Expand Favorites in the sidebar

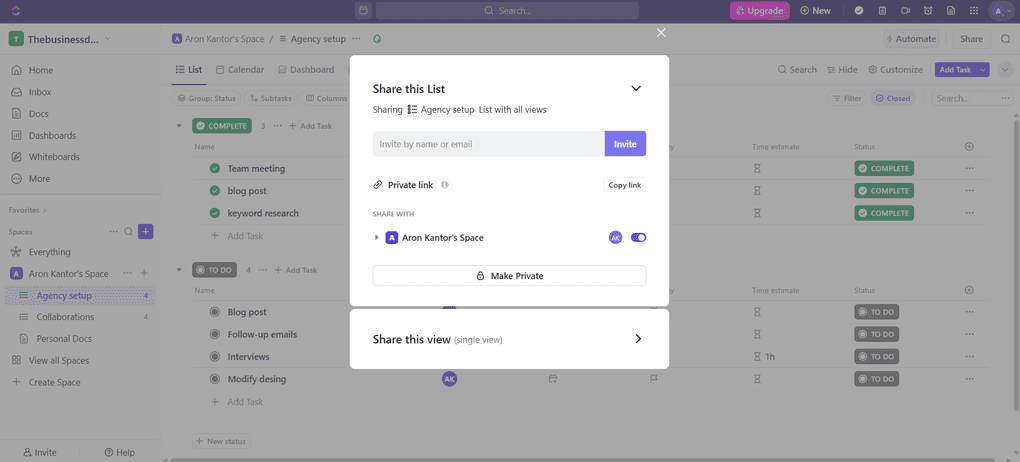(27, 210)
